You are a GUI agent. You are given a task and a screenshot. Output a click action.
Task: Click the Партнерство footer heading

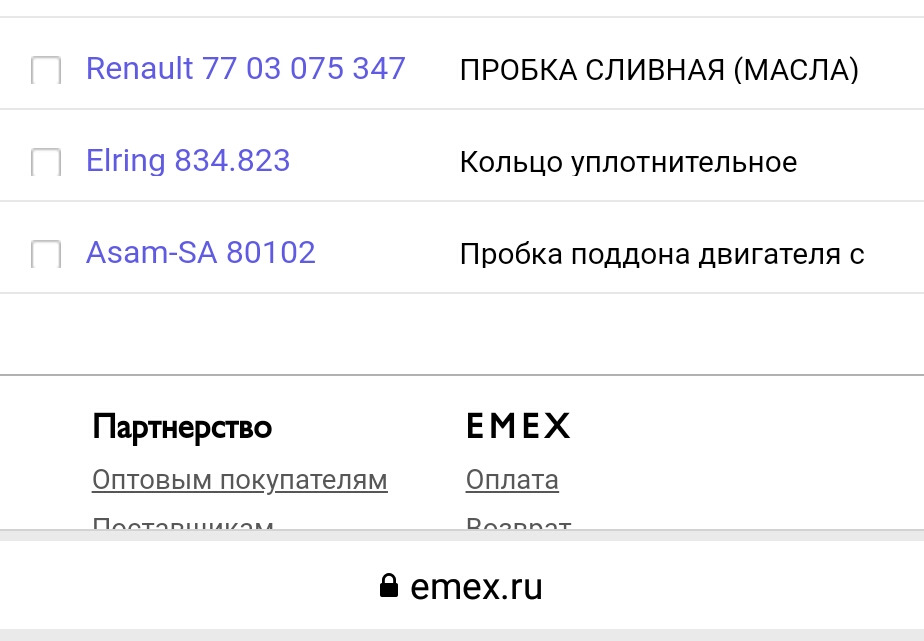point(181,426)
